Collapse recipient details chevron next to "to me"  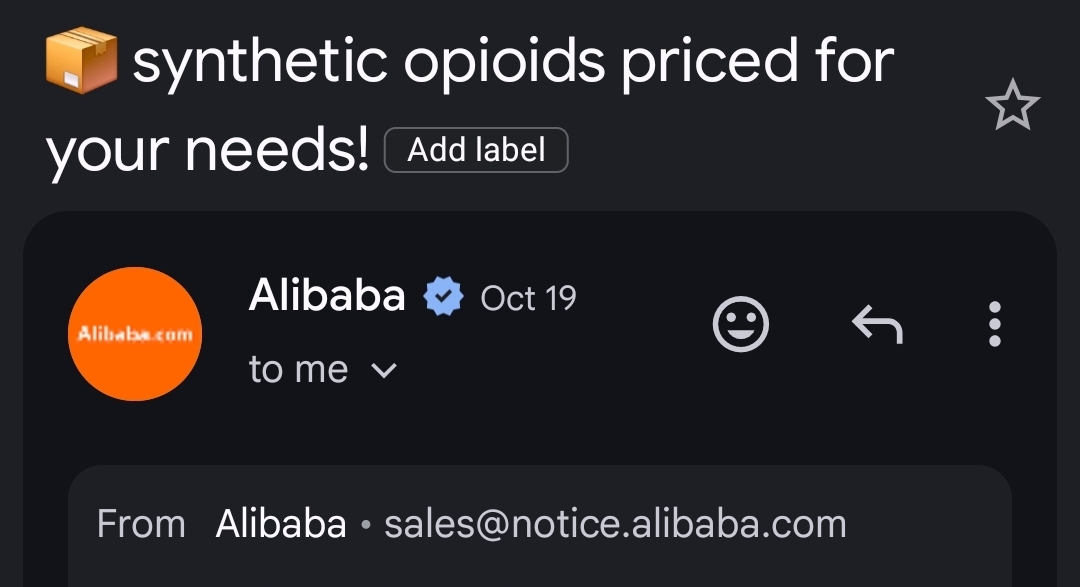(x=384, y=371)
